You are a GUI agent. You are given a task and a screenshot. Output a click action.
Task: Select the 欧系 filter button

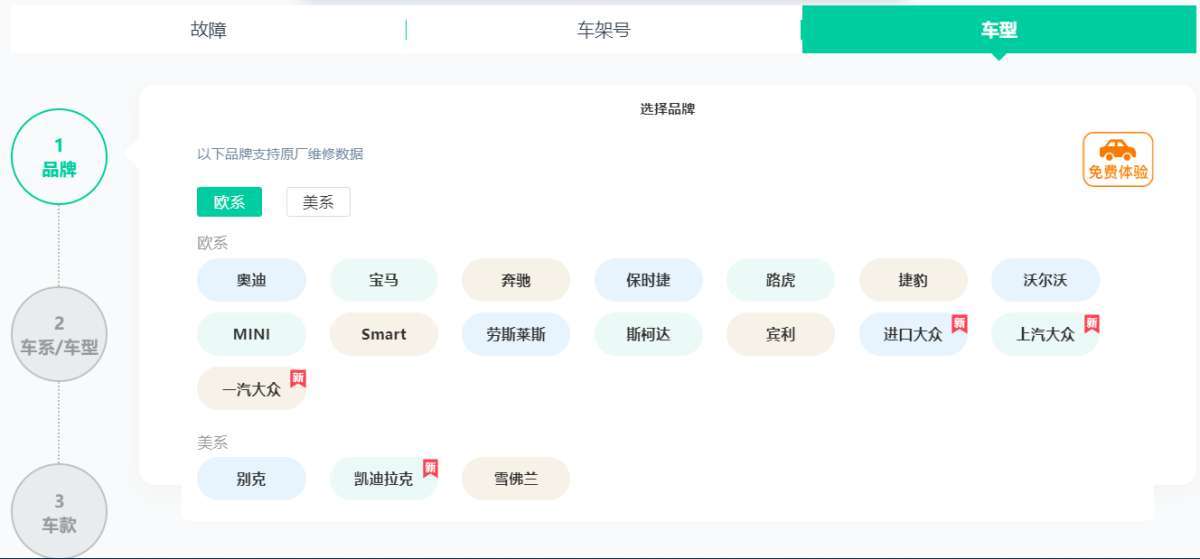(229, 201)
